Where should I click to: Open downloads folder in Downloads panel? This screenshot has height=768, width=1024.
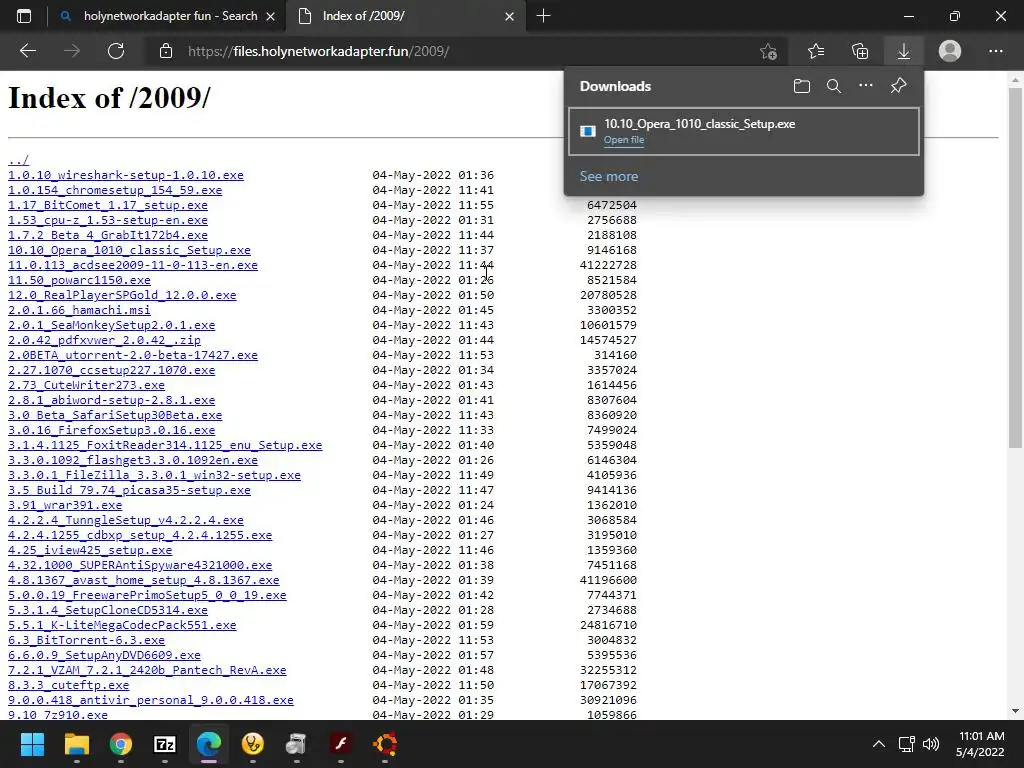[x=802, y=86]
